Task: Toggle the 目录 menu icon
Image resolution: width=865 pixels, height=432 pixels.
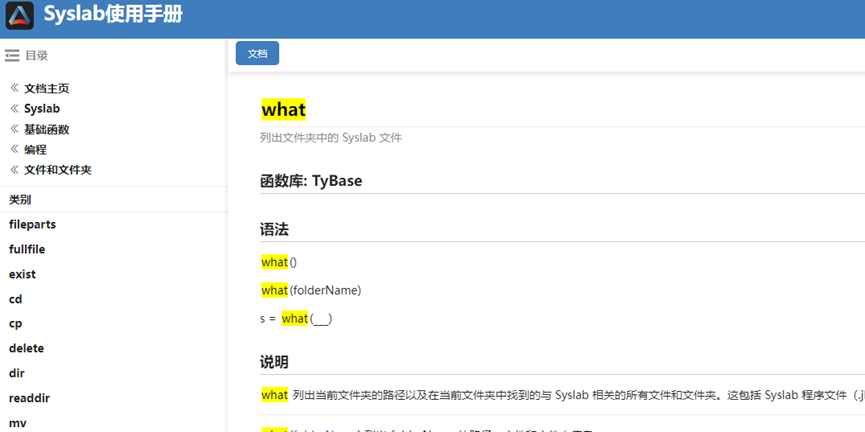Action: (x=12, y=55)
